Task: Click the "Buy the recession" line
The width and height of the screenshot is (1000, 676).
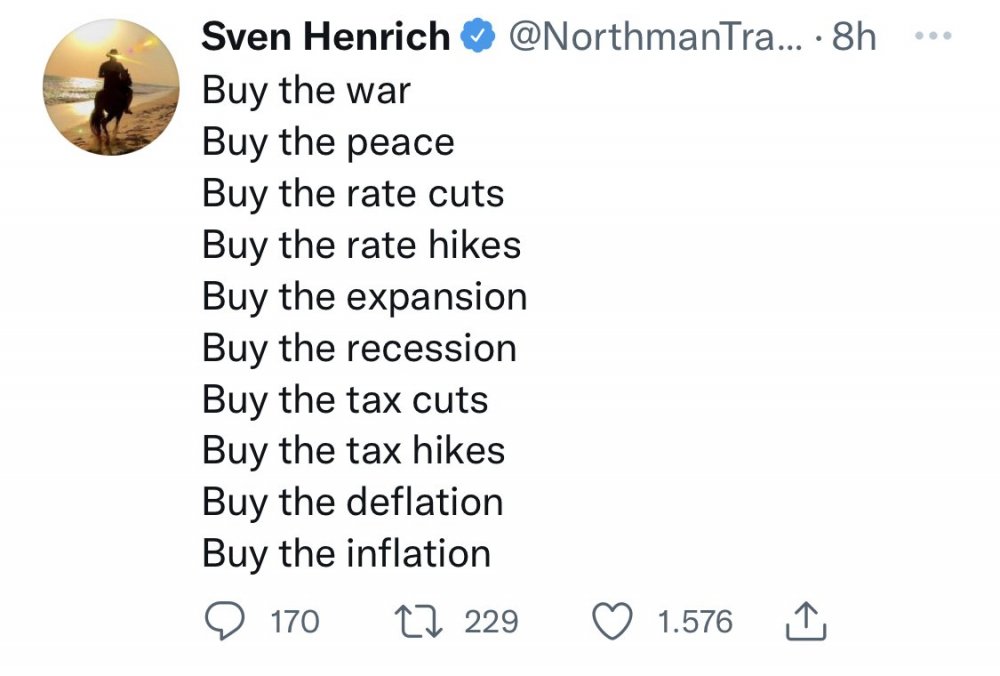Action: 359,348
